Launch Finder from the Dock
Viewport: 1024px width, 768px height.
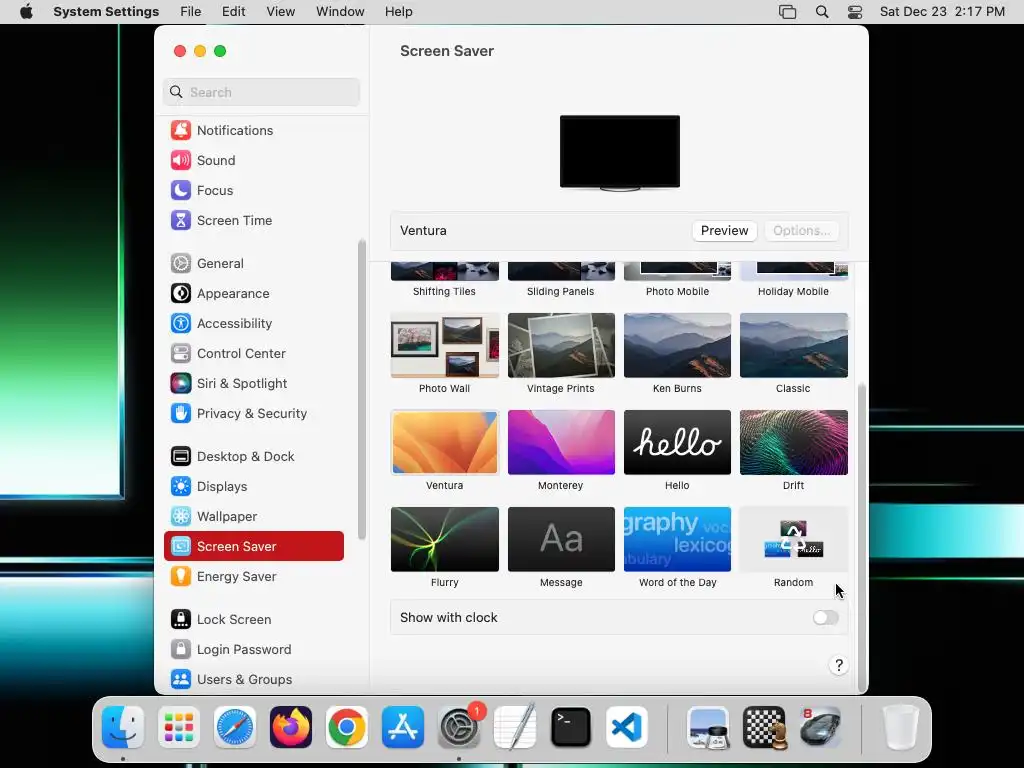point(123,727)
